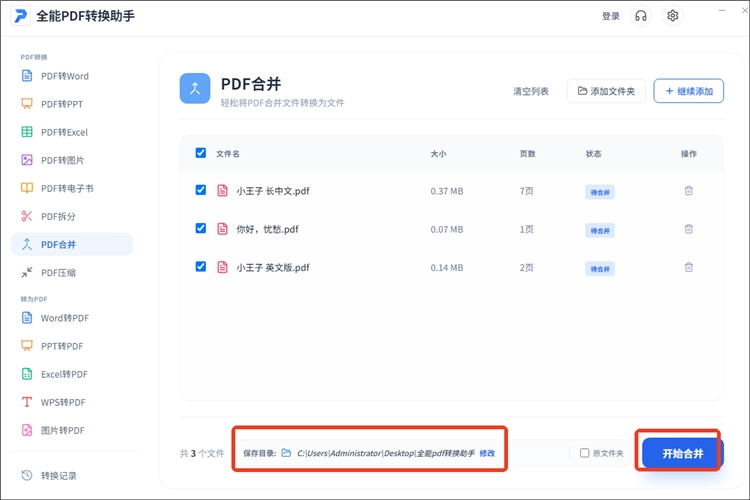
Task: Click the Excel转PDF sheet icon
Action: click(x=27, y=374)
